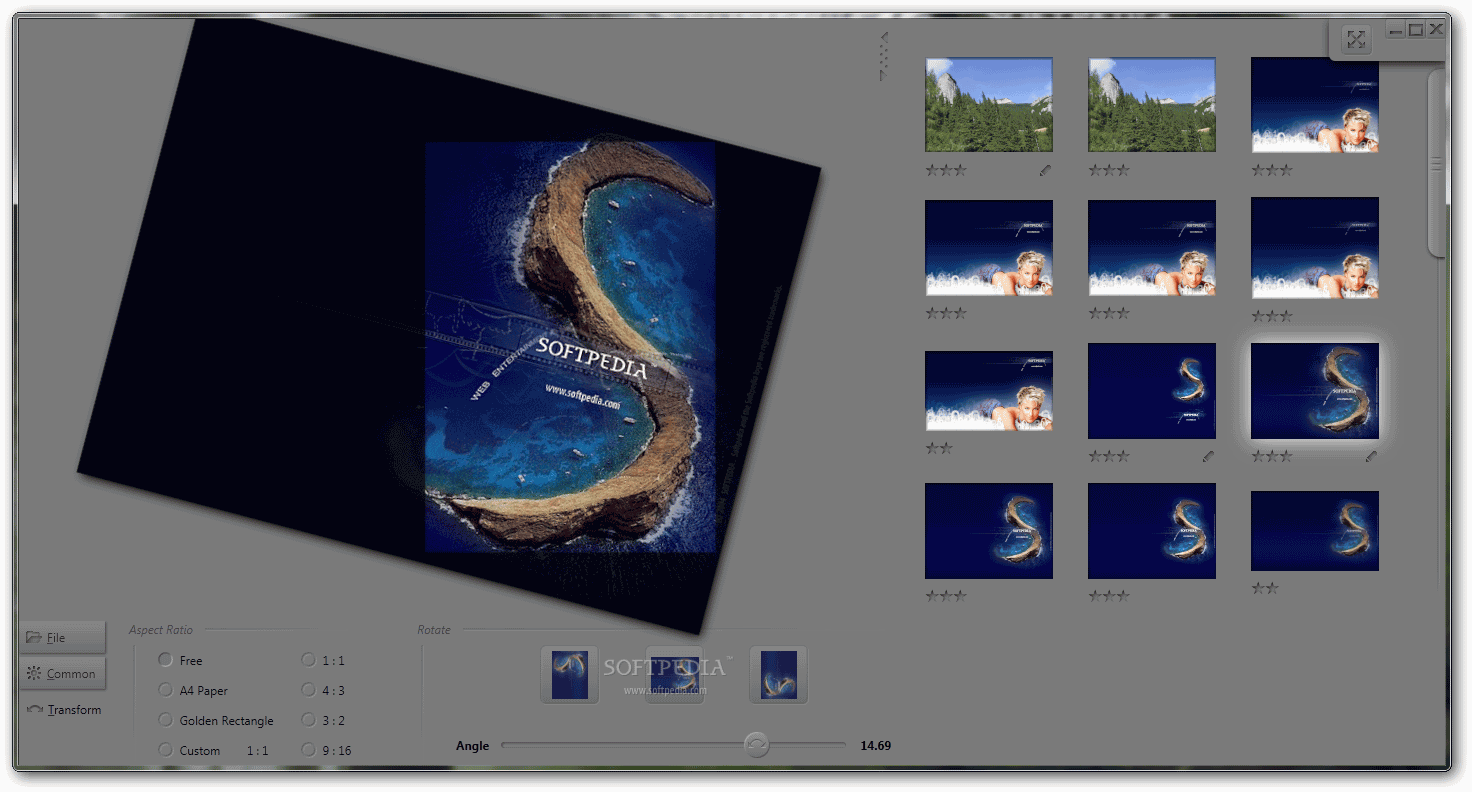Maximize the application window
1472x792 pixels.
click(x=1416, y=30)
